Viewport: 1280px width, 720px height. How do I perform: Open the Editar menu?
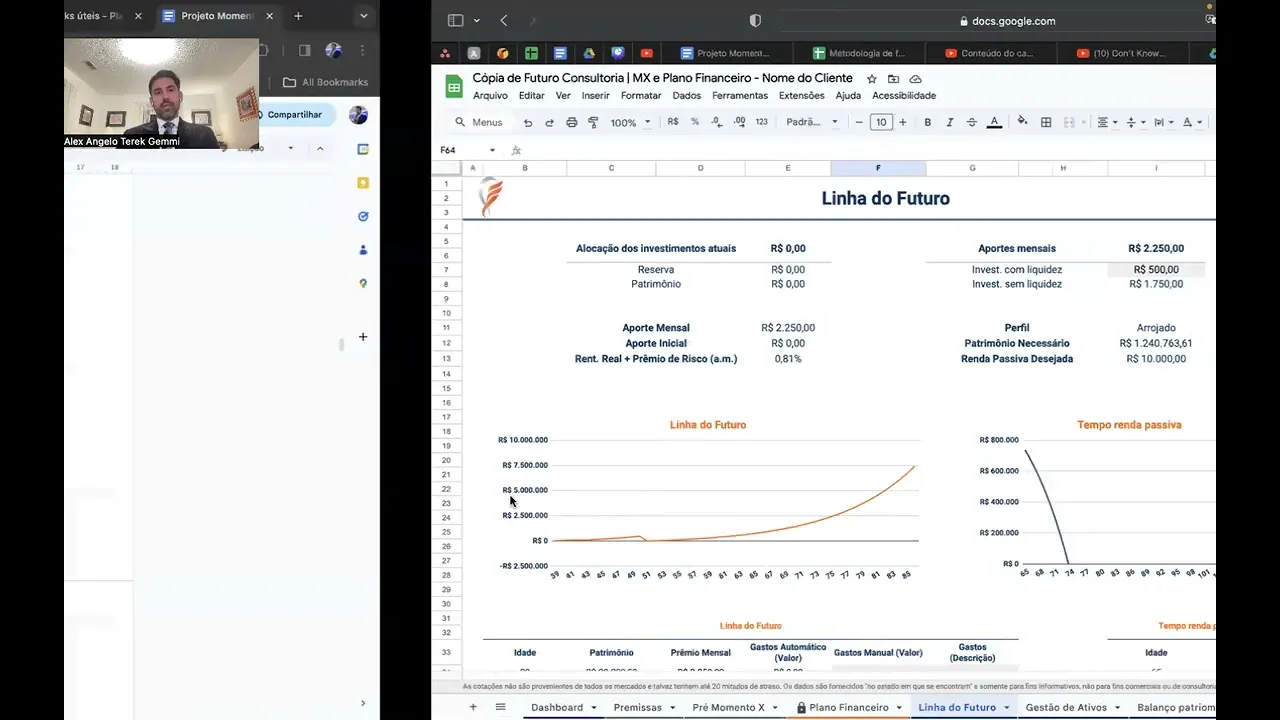point(532,96)
